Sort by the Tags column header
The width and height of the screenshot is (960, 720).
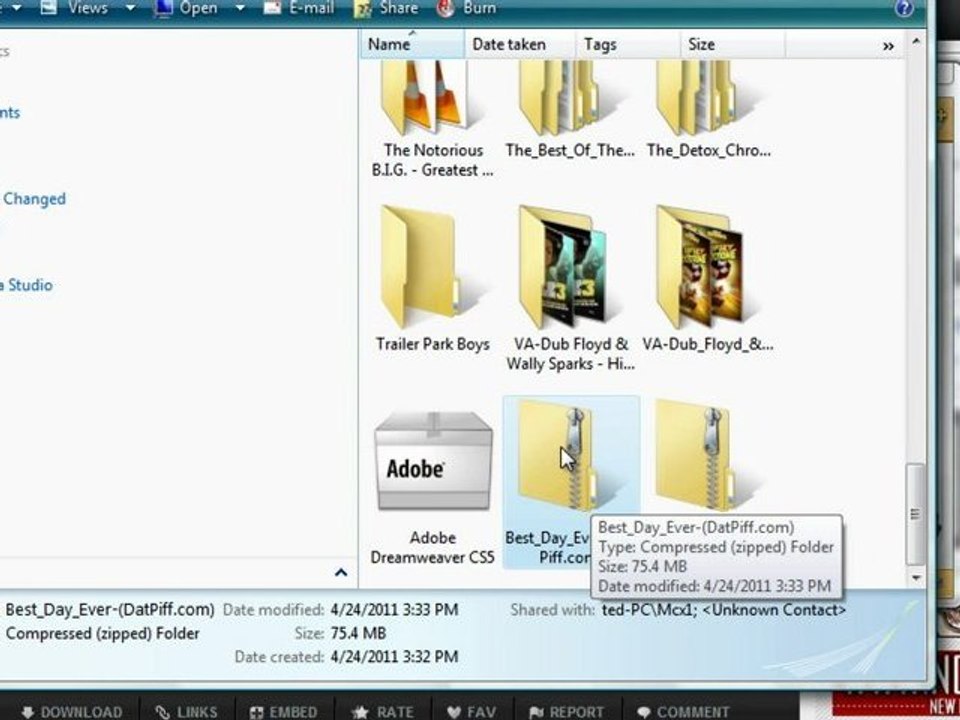628,45
